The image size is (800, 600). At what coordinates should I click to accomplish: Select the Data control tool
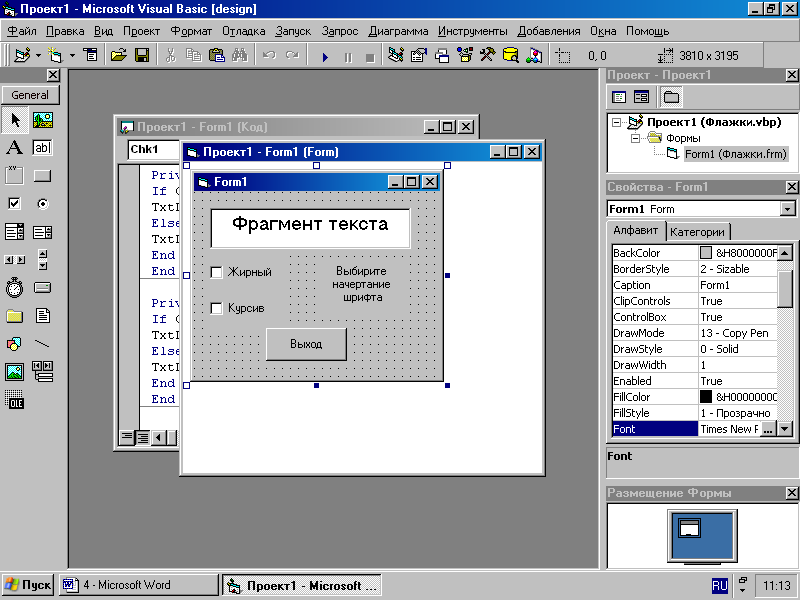[43, 372]
